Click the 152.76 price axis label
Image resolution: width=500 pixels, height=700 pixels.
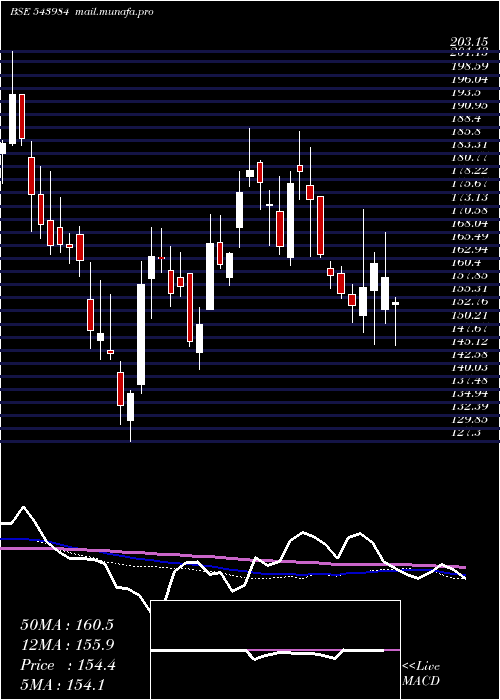(x=469, y=302)
